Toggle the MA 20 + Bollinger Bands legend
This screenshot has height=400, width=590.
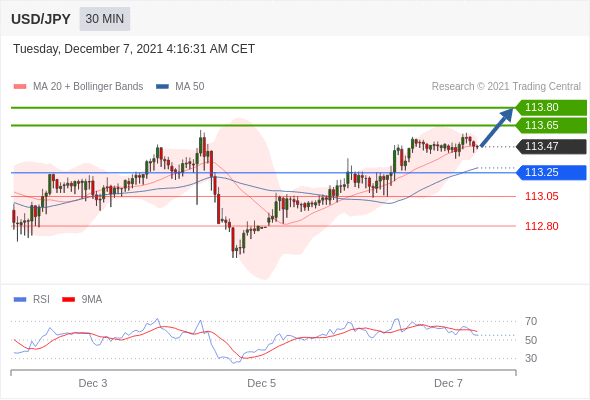point(78,87)
